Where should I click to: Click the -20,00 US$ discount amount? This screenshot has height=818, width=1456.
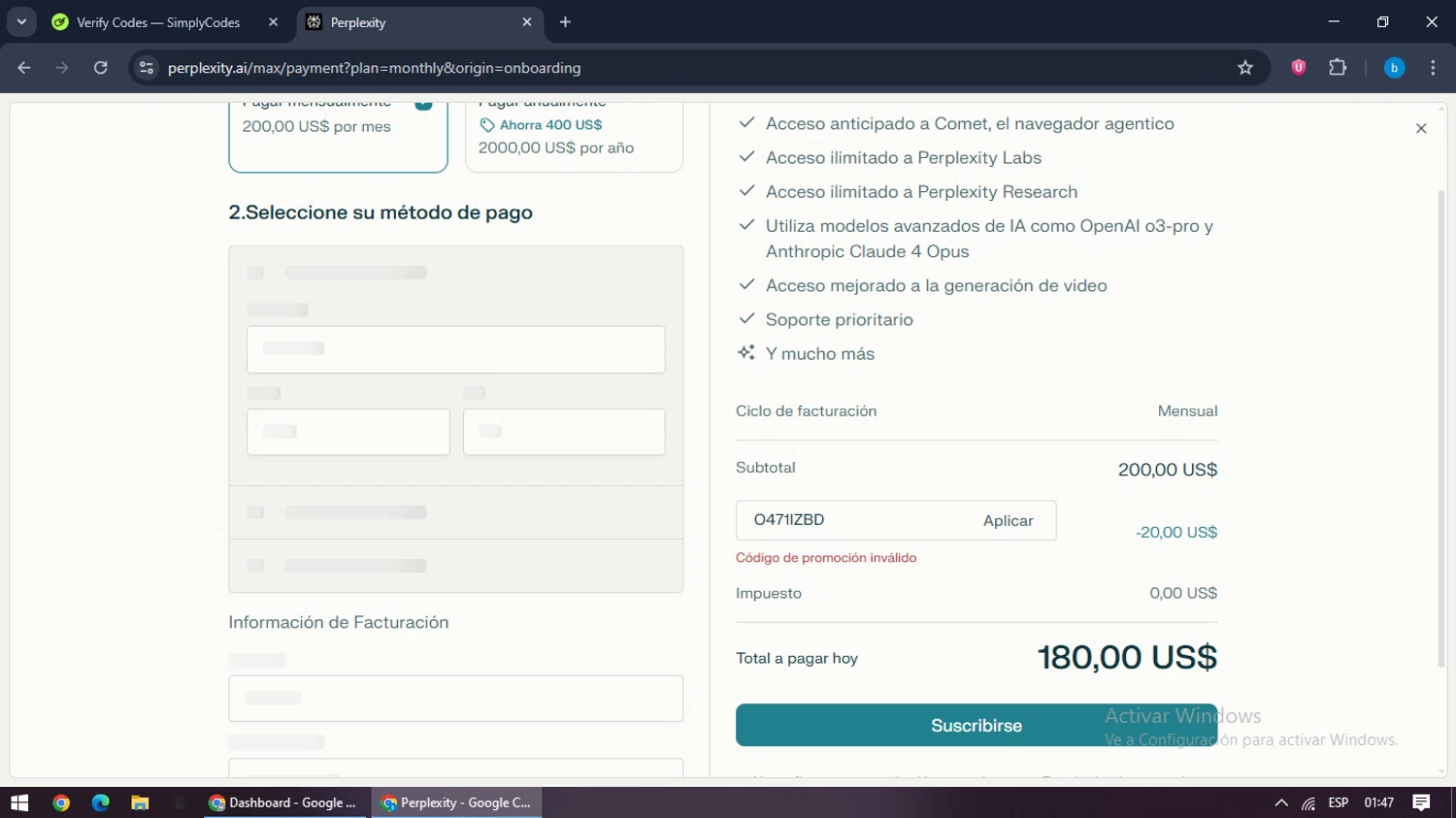[1175, 533]
